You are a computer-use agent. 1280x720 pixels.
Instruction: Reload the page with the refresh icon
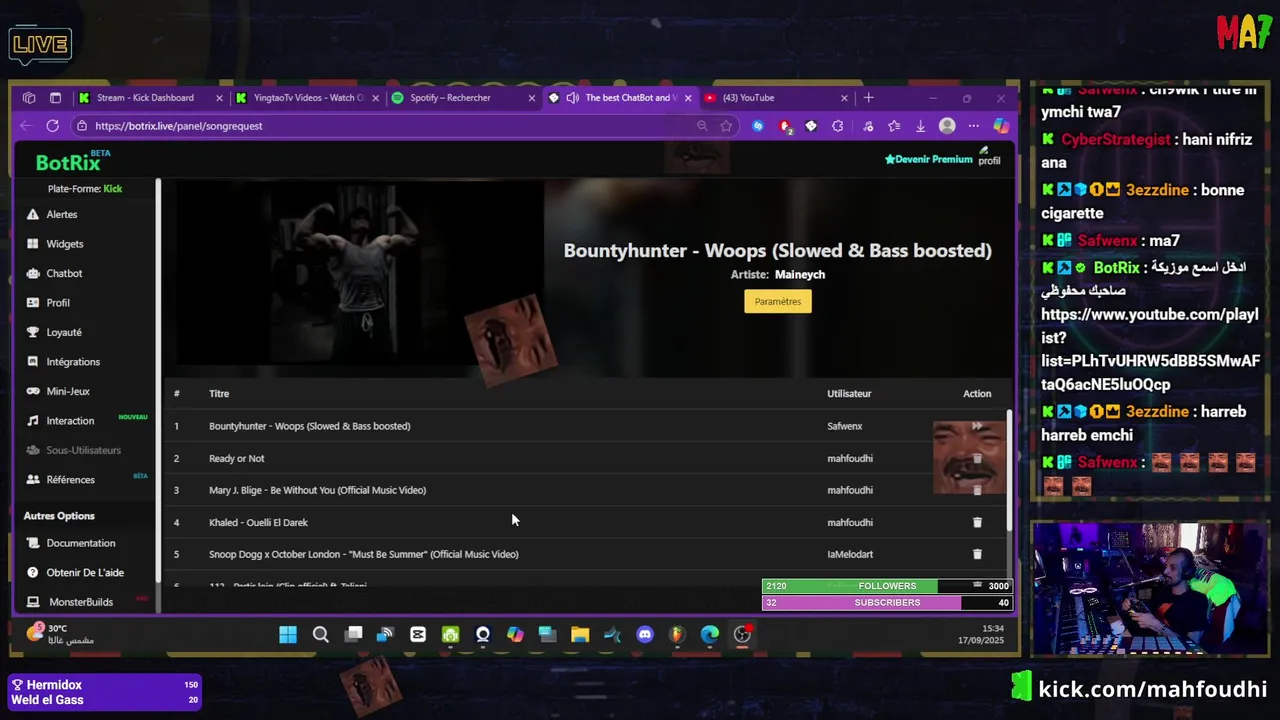pyautogui.click(x=52, y=126)
